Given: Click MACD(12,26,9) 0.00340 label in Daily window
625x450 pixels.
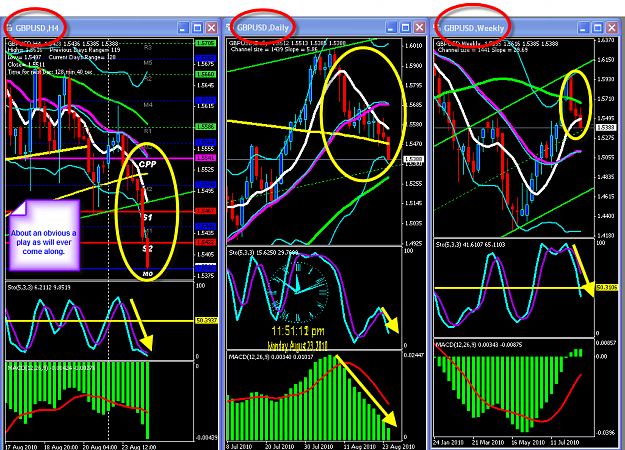Looking at the screenshot, I should (x=271, y=357).
